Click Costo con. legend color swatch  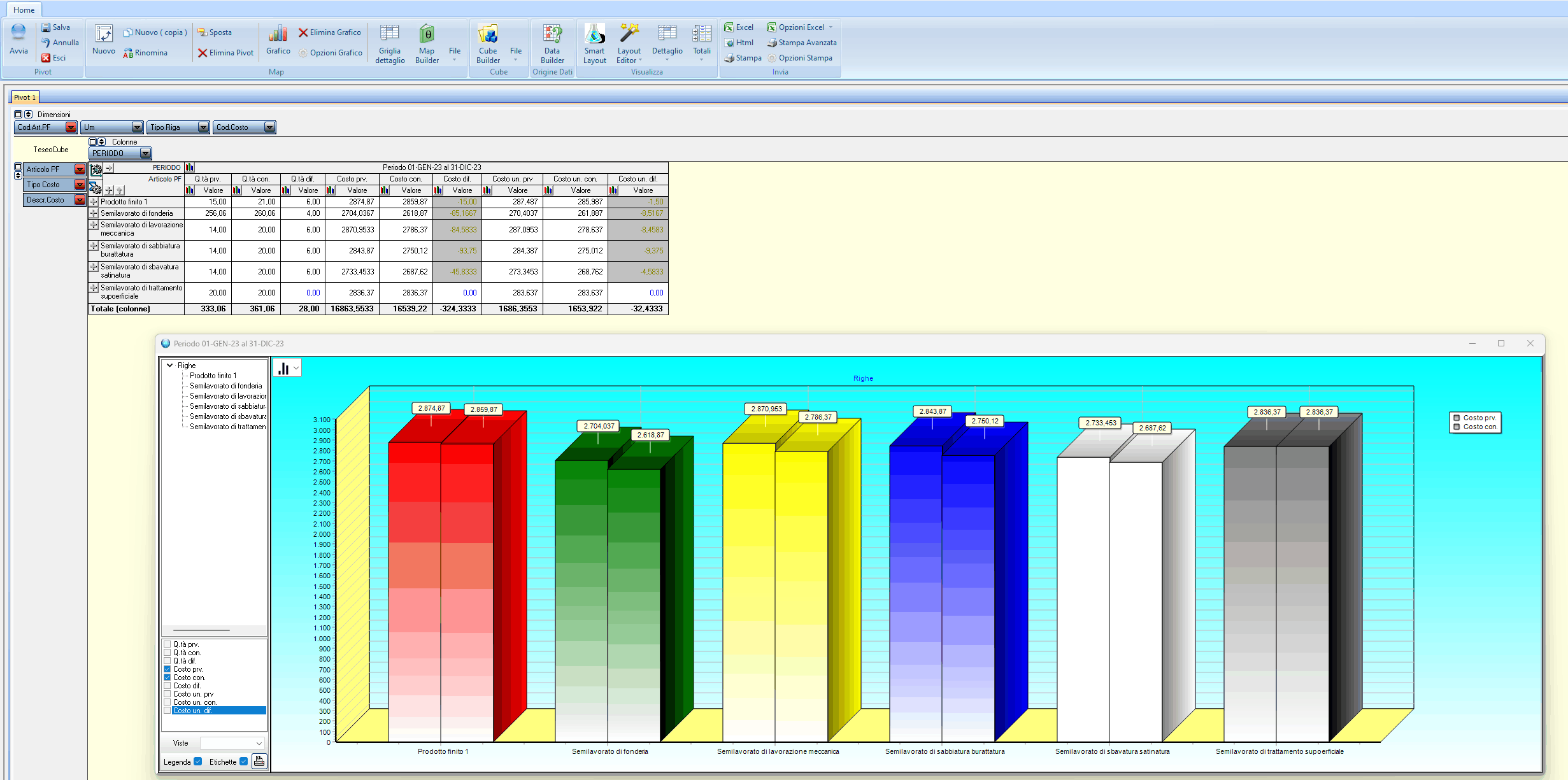1457,427
